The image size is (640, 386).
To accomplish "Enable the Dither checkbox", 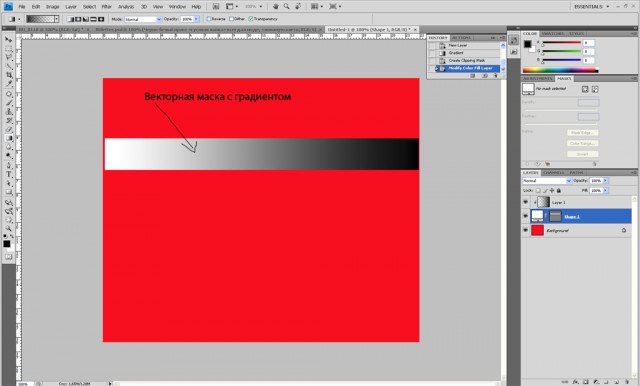I will pyautogui.click(x=231, y=19).
